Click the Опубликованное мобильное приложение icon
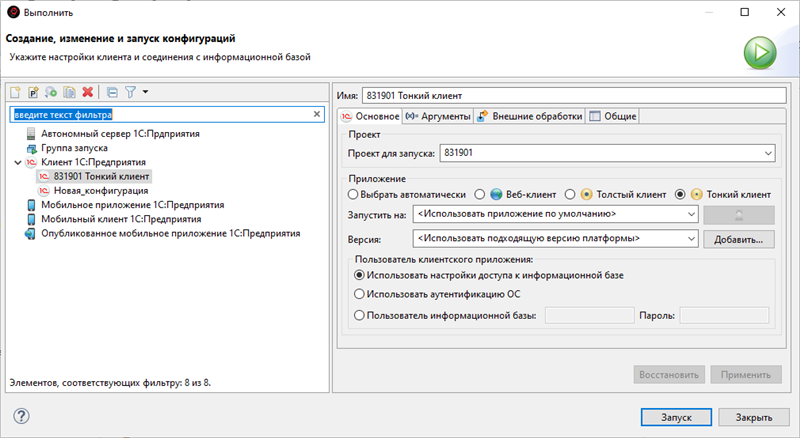 click(x=30, y=234)
